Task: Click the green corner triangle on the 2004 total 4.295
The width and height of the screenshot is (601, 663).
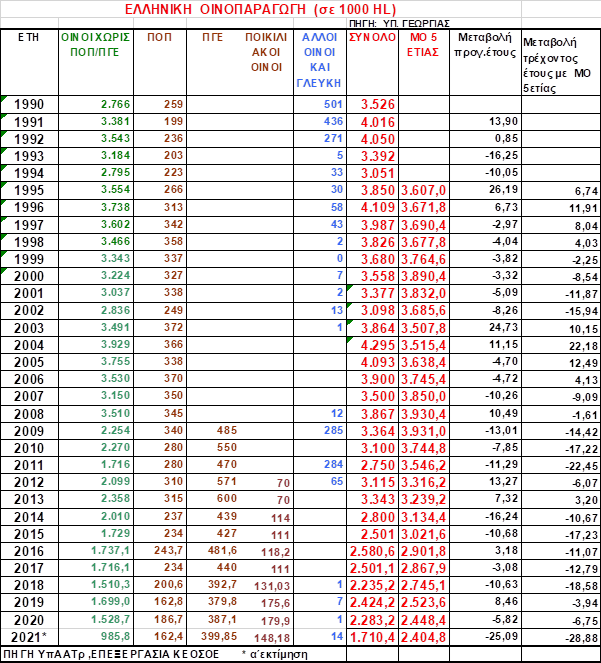Action: [x=350, y=339]
